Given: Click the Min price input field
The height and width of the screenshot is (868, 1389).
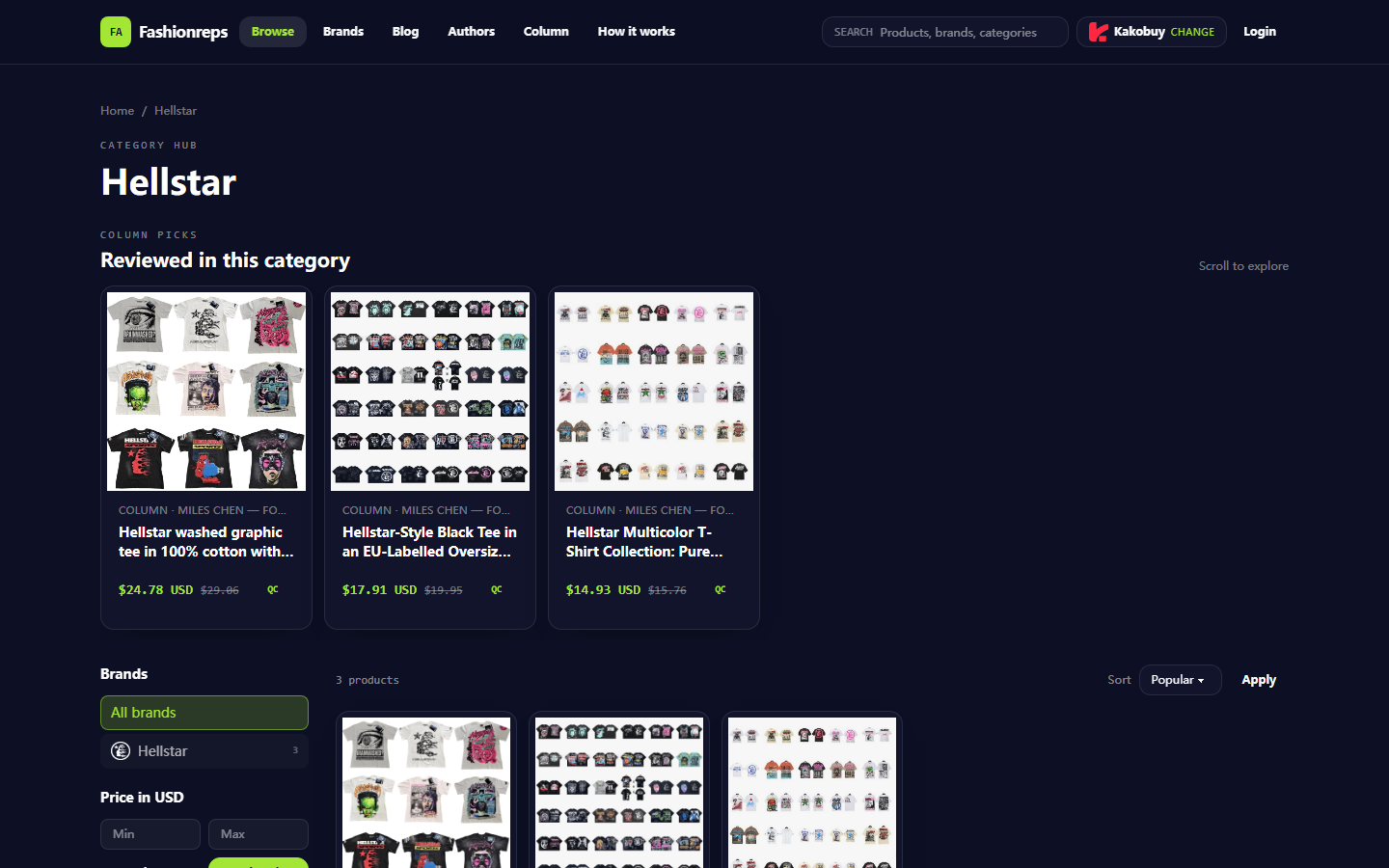Looking at the screenshot, I should 150,834.
